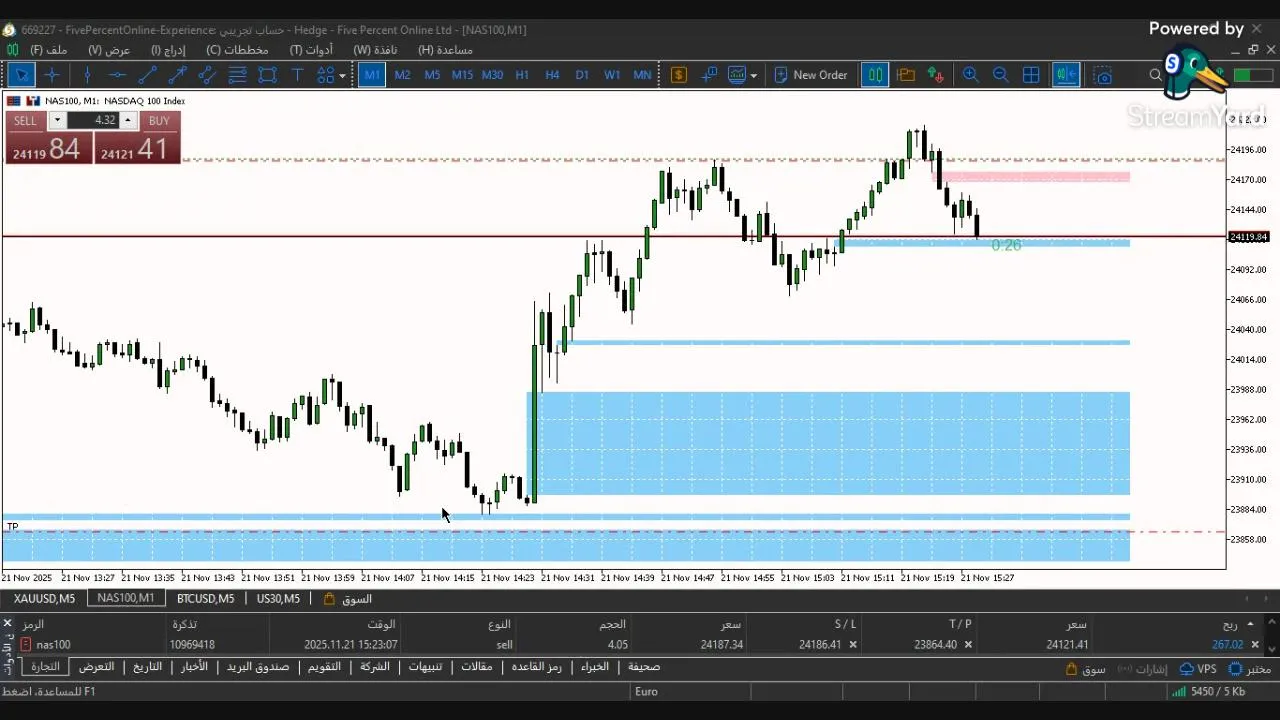Open the التقويم calendar tab

tap(324, 667)
